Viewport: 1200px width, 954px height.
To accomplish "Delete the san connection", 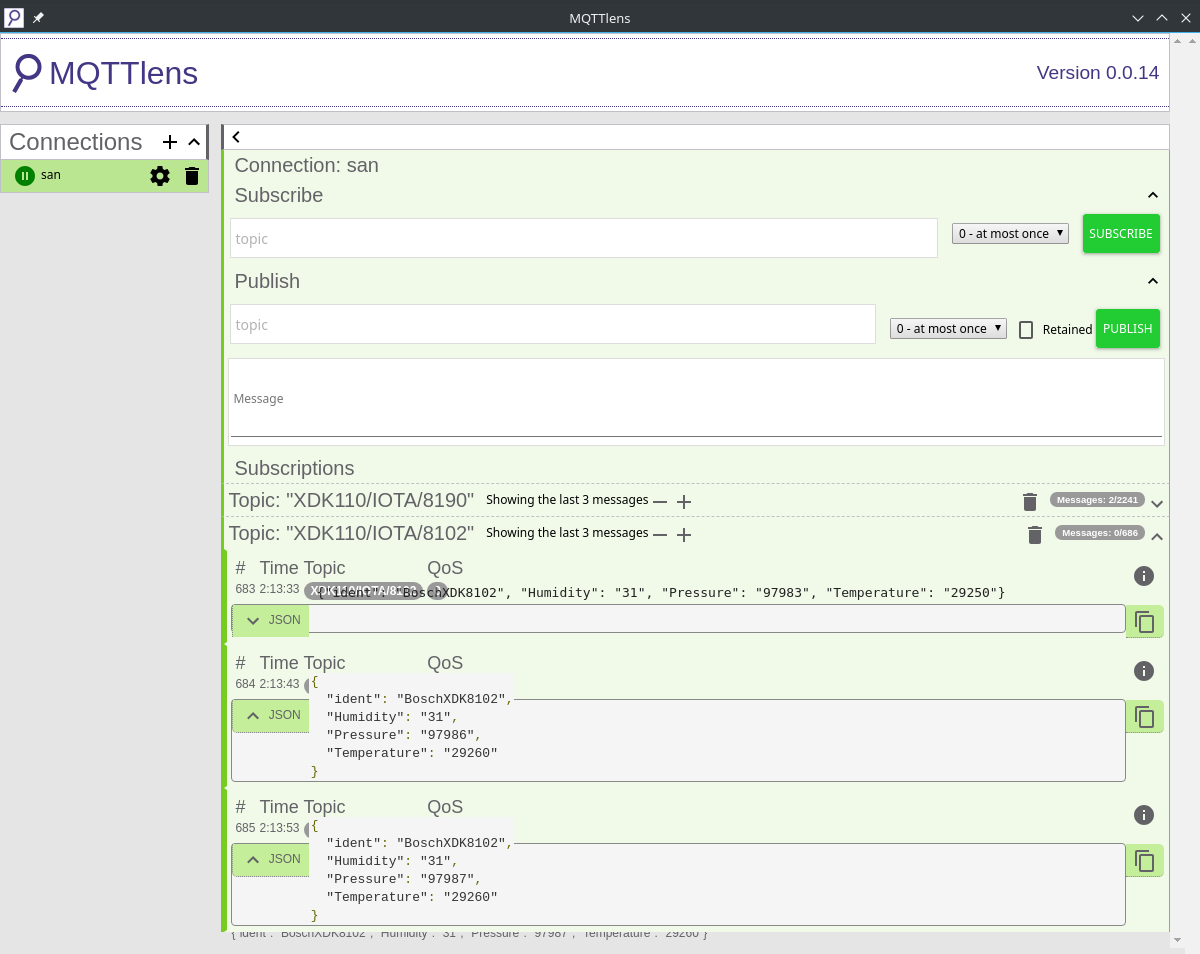I will [192, 176].
